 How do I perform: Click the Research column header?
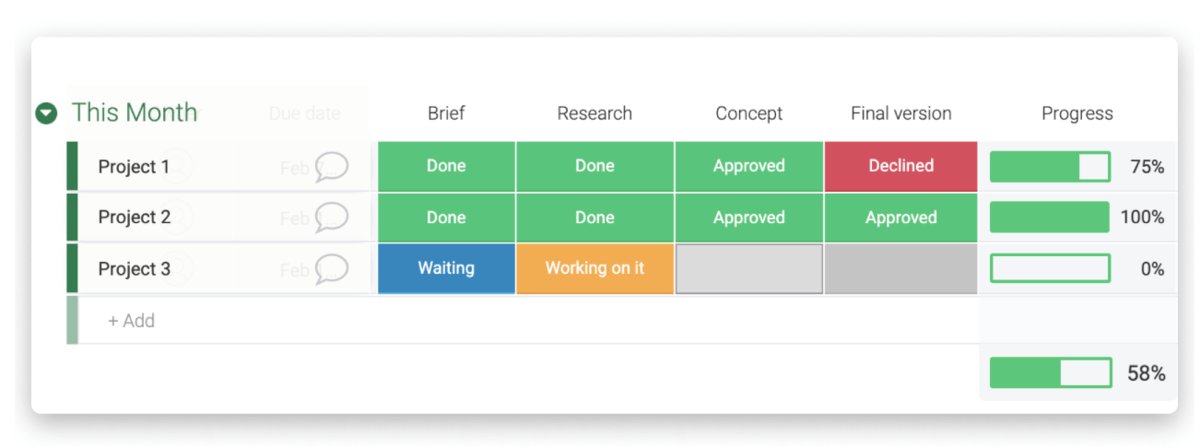click(x=595, y=113)
